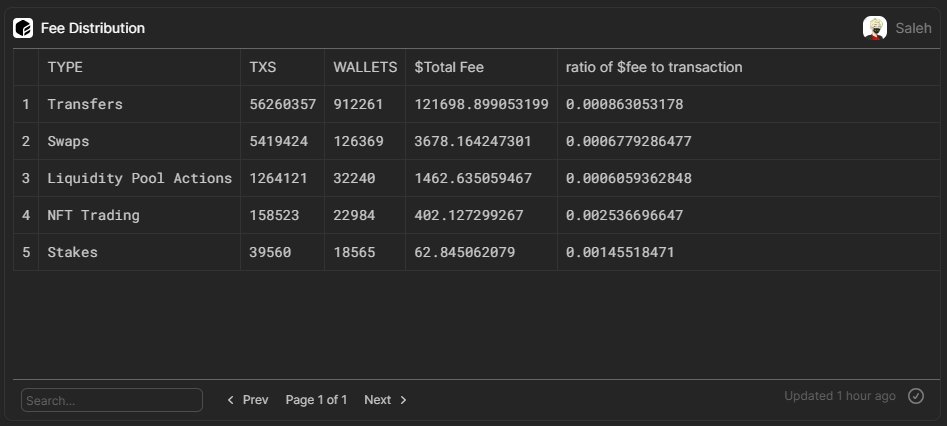The height and width of the screenshot is (426, 947).
Task: Click ratio value 0.00145518471
Action: [x=620, y=252]
